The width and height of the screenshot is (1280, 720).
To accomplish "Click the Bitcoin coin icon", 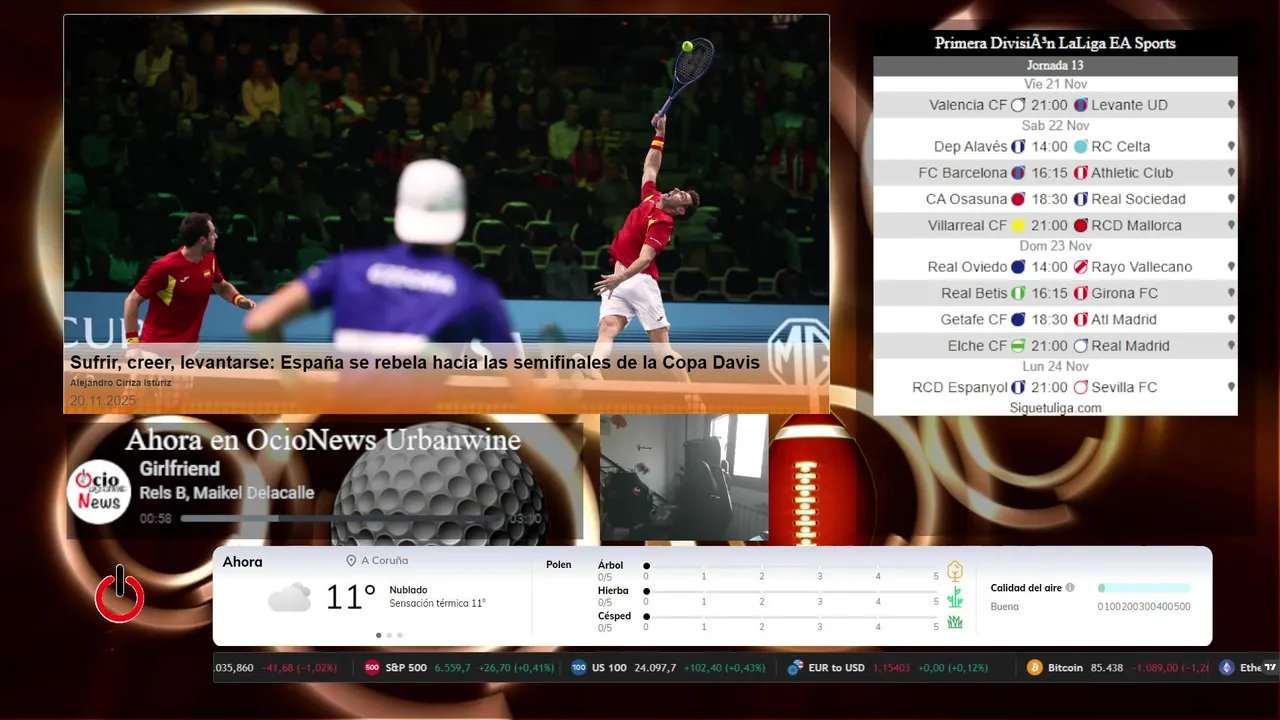I will [x=1035, y=668].
